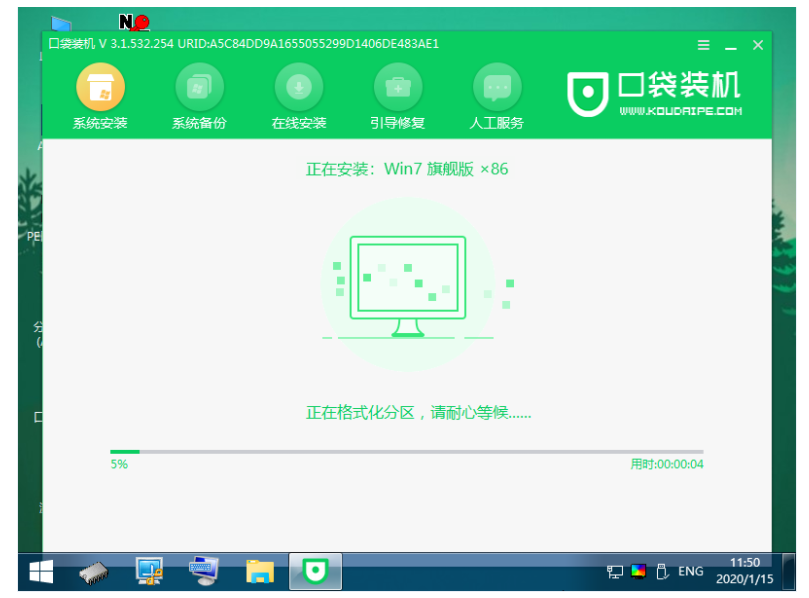Open the monitor-with-tools taskbar icon
This screenshot has width=809, height=598.
(149, 571)
